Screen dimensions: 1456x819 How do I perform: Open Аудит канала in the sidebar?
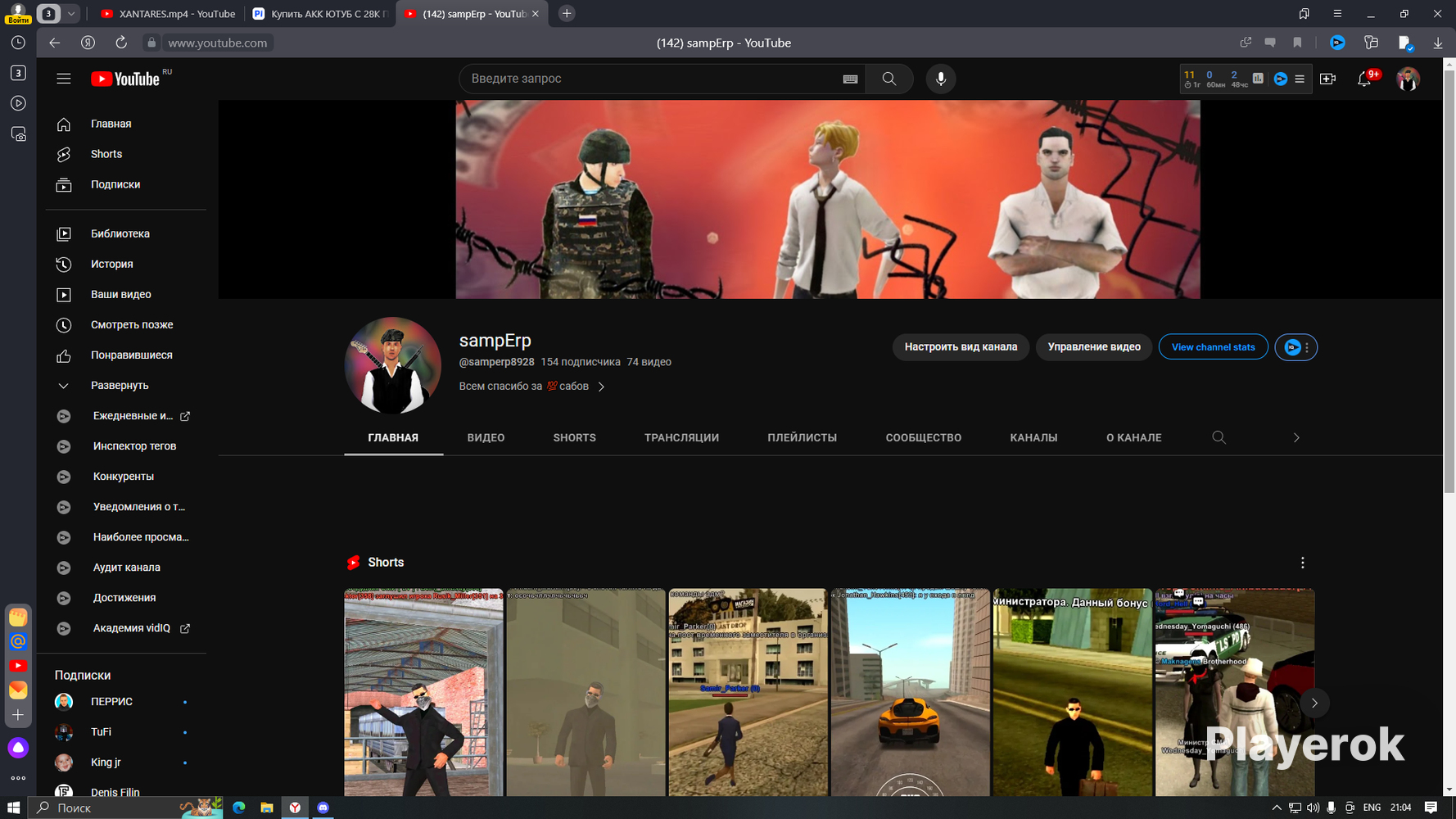coord(123,567)
